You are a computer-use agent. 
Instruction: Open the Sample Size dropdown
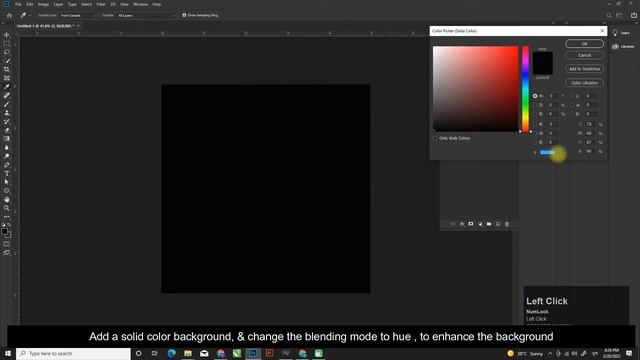78,16
